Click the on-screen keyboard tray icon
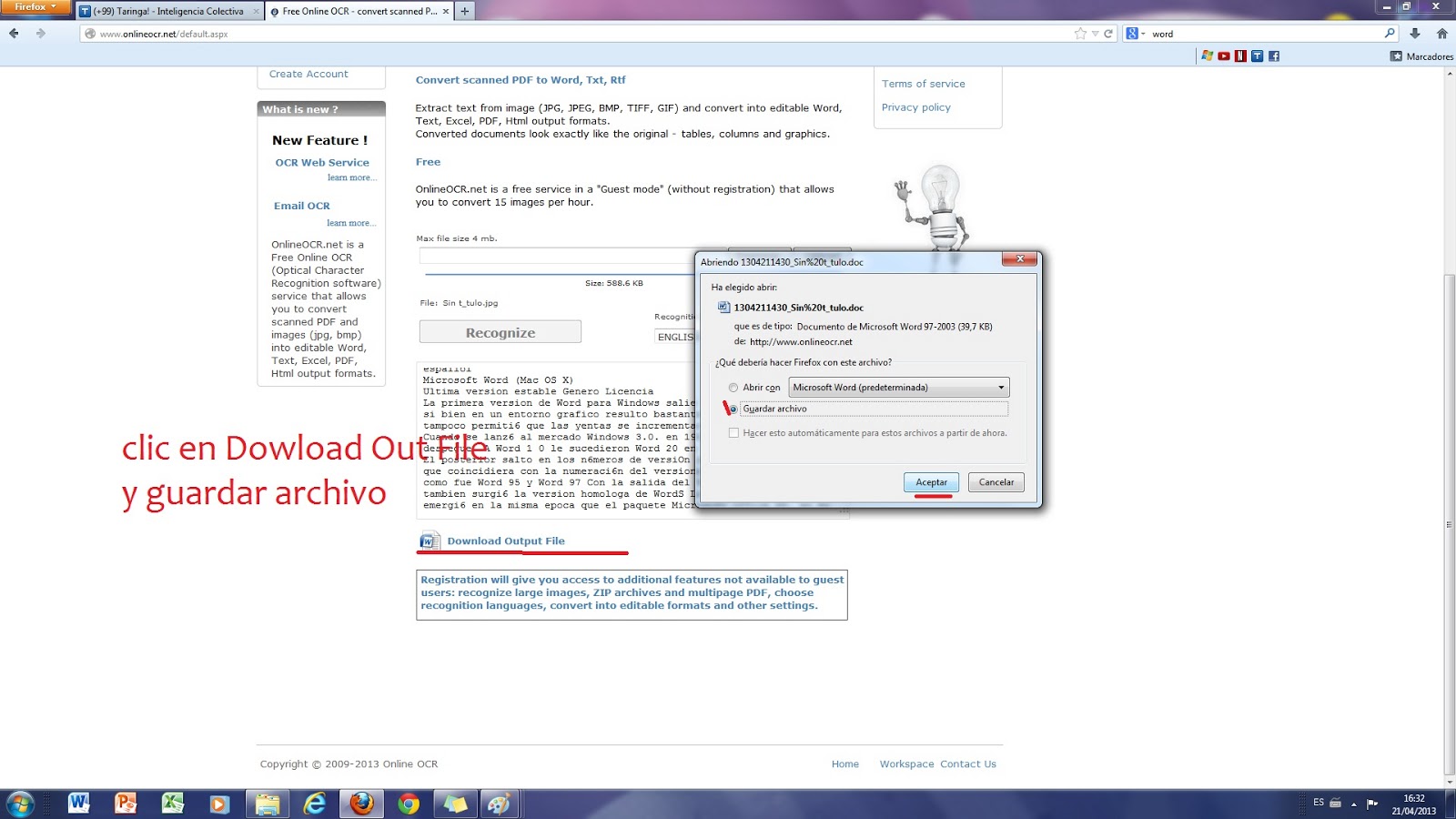Image resolution: width=1456 pixels, height=819 pixels. (x=1336, y=804)
